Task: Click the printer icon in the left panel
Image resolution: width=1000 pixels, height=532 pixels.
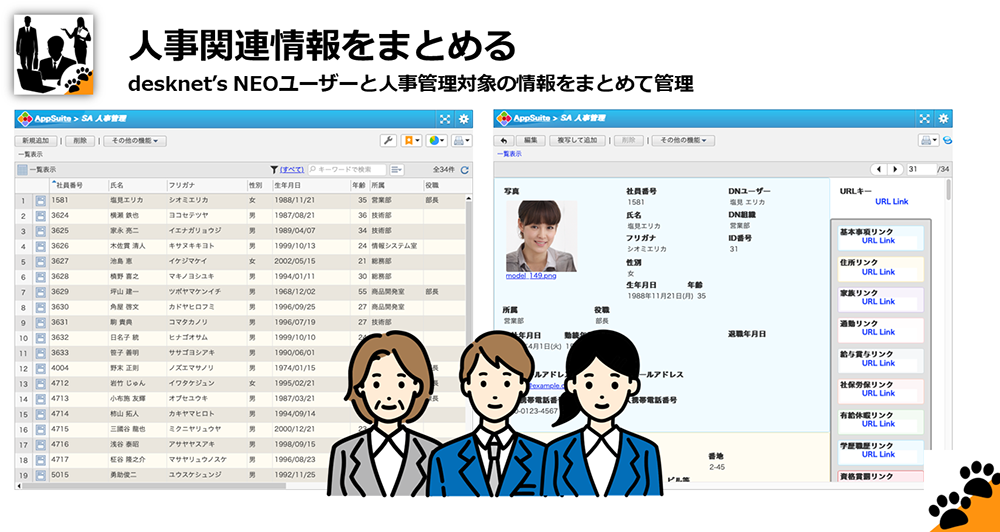Action: tap(461, 141)
